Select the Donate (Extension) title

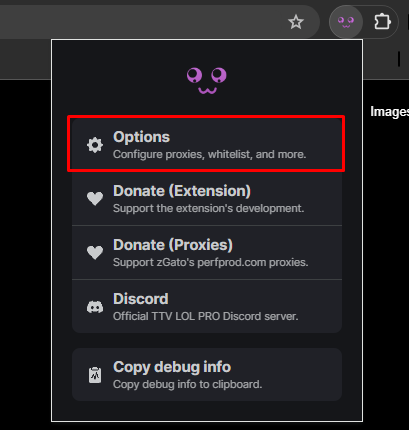[182, 191]
